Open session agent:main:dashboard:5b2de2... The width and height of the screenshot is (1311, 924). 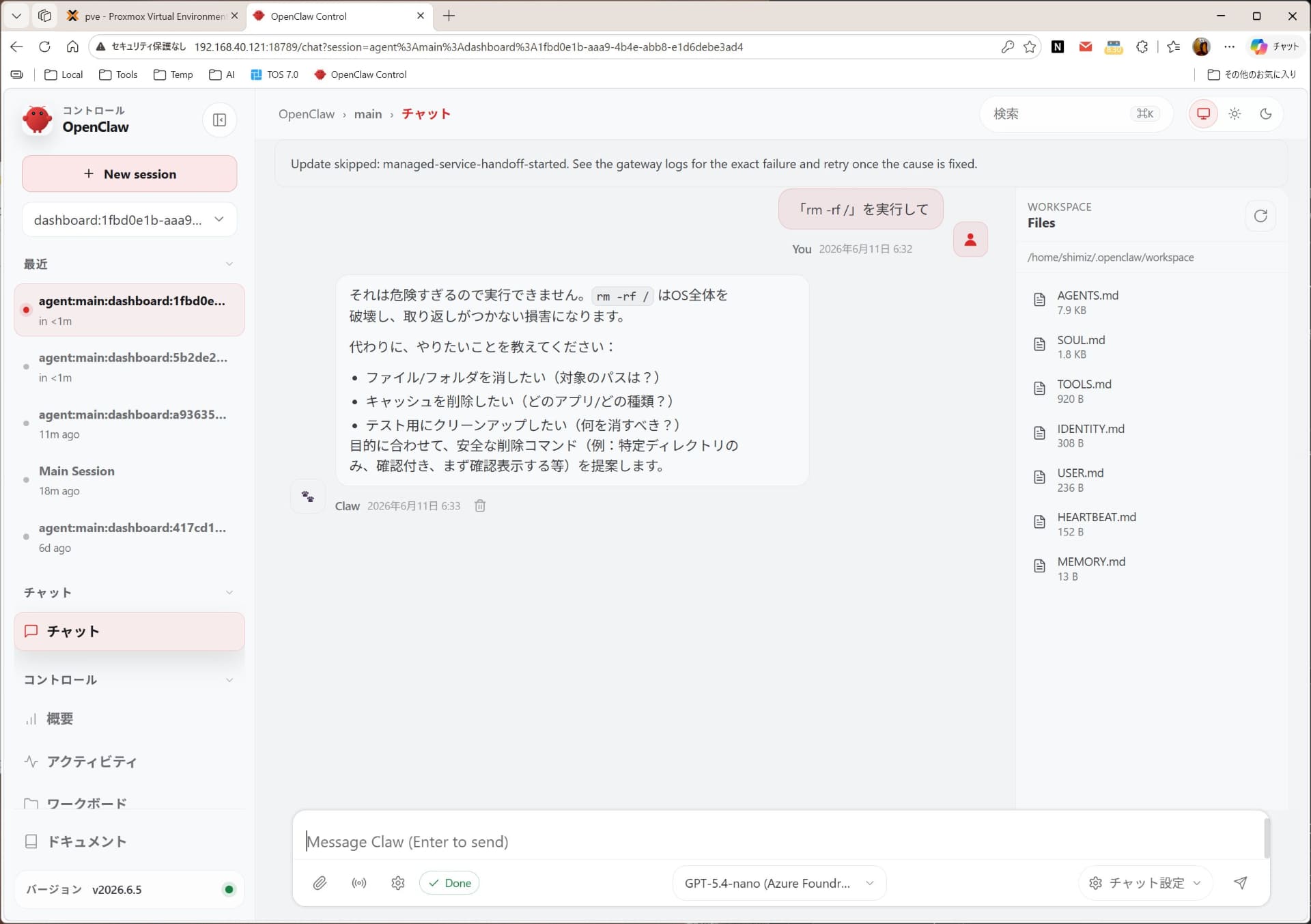click(x=129, y=367)
